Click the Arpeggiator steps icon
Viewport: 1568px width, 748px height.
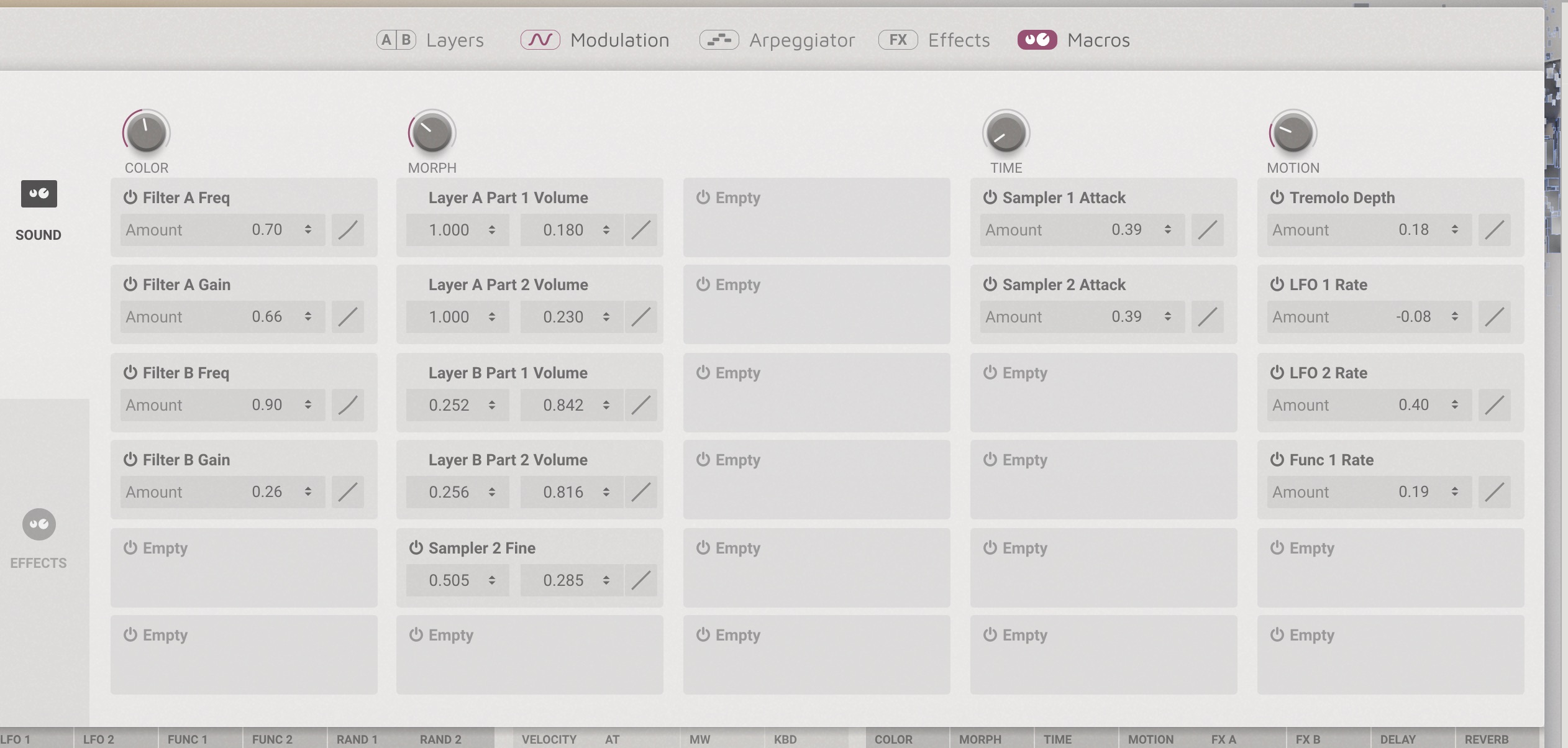(719, 40)
